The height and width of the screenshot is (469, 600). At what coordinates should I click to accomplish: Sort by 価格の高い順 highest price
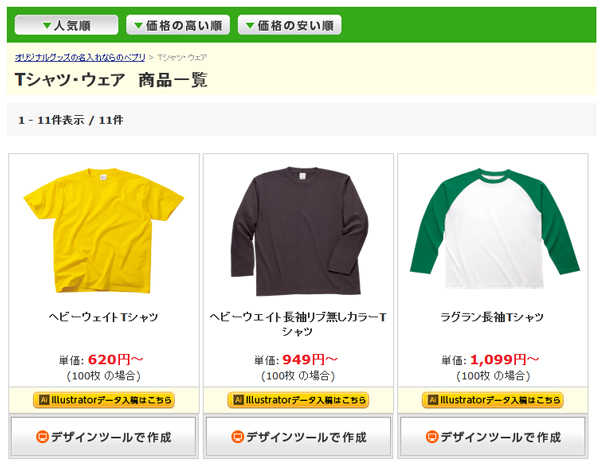click(x=178, y=25)
